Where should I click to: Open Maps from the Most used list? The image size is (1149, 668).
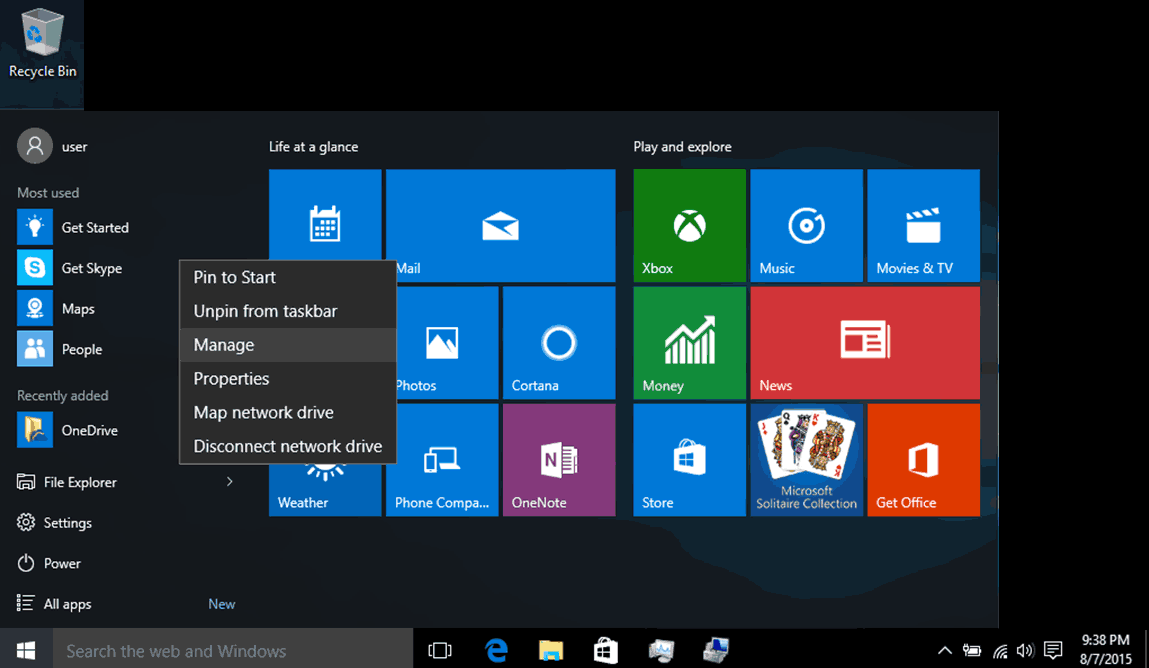pos(56,308)
